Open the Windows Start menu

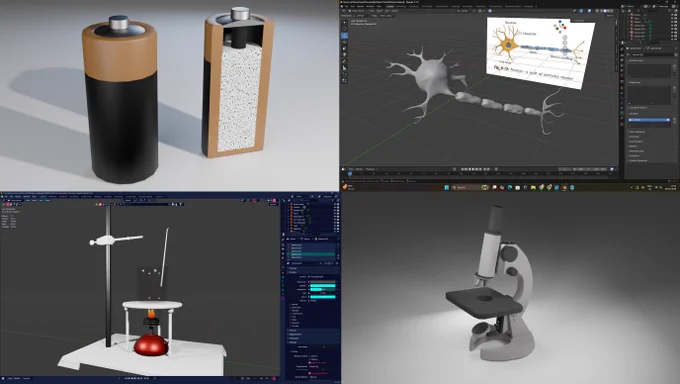pyautogui.click(x=446, y=187)
